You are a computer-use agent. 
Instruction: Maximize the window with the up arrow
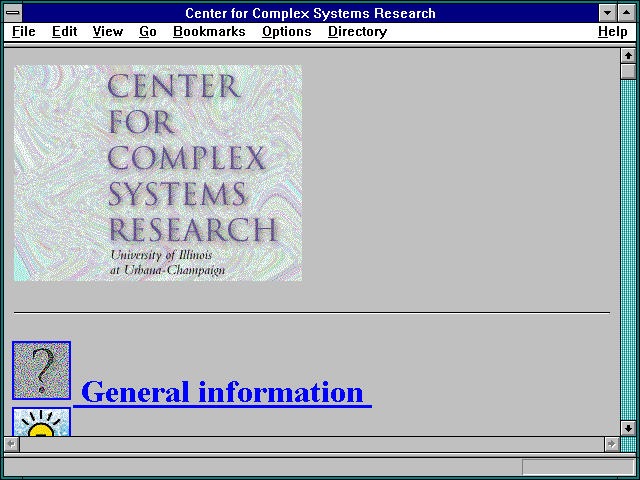point(627,13)
